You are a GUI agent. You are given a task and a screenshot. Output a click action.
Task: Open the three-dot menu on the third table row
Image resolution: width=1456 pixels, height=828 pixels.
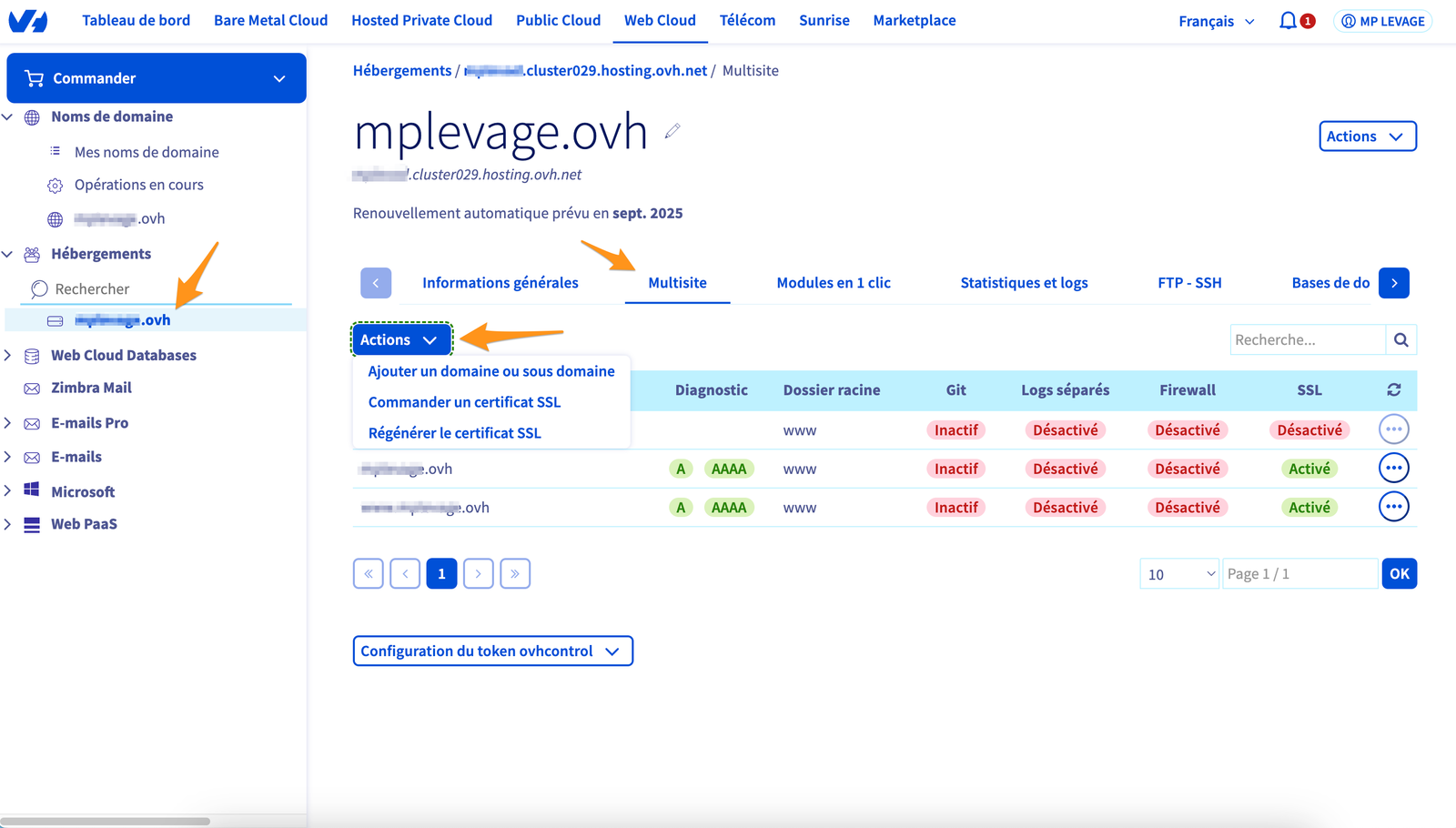click(x=1393, y=507)
